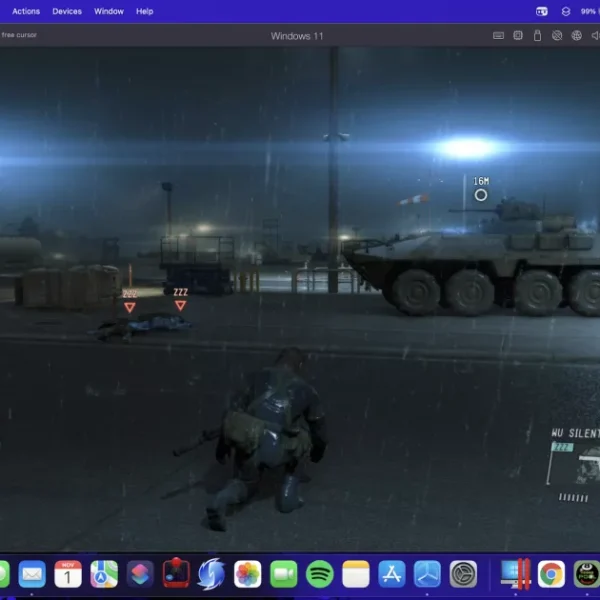Open the Window menu
Viewport: 600px width, 600px height.
[x=109, y=11]
